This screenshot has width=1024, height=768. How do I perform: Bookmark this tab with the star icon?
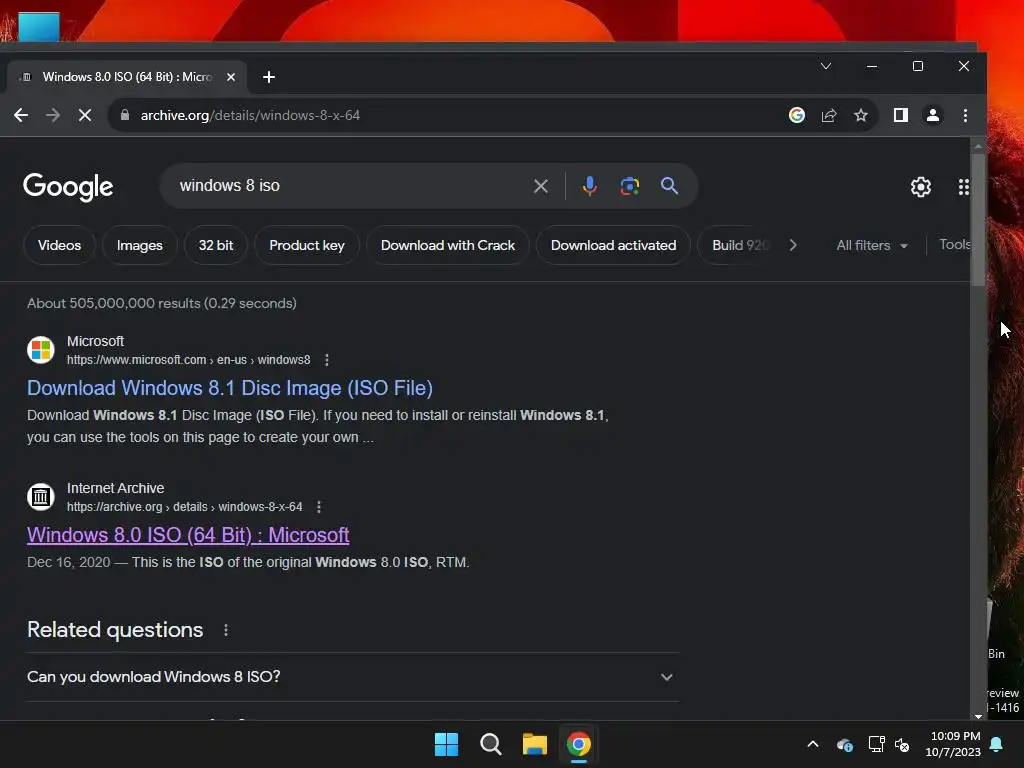861,116
